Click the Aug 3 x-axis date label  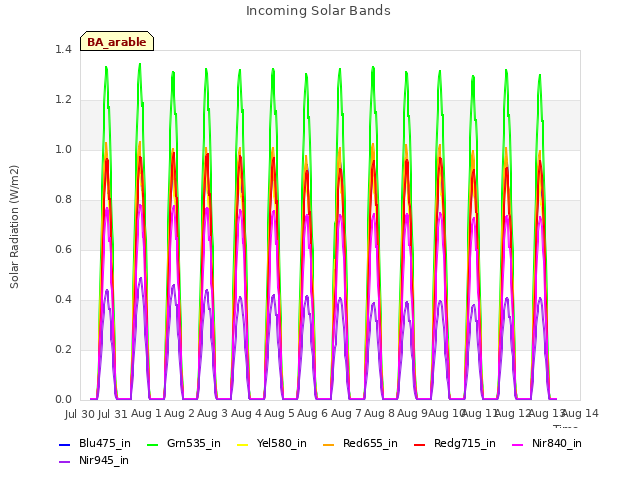tap(213, 413)
